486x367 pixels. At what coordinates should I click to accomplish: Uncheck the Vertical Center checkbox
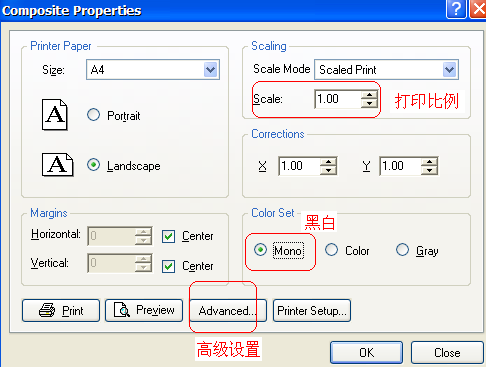coord(168,266)
